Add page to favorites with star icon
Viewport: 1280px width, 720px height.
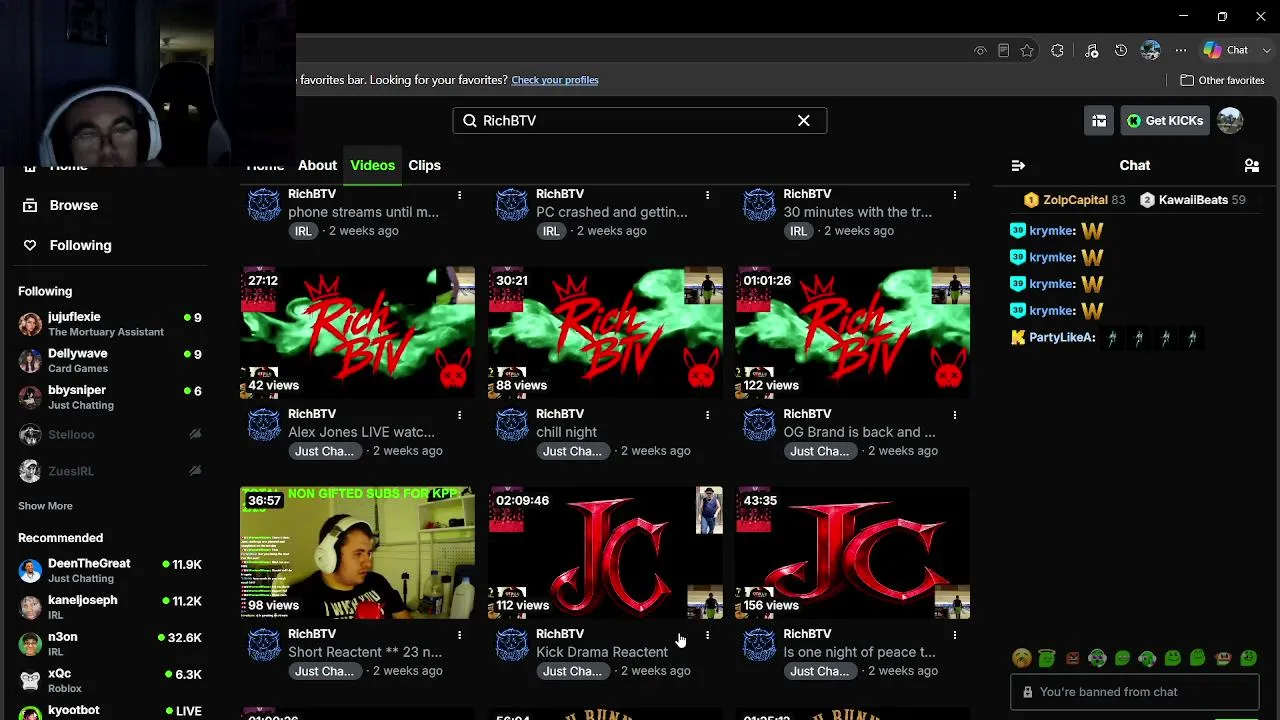1027,51
